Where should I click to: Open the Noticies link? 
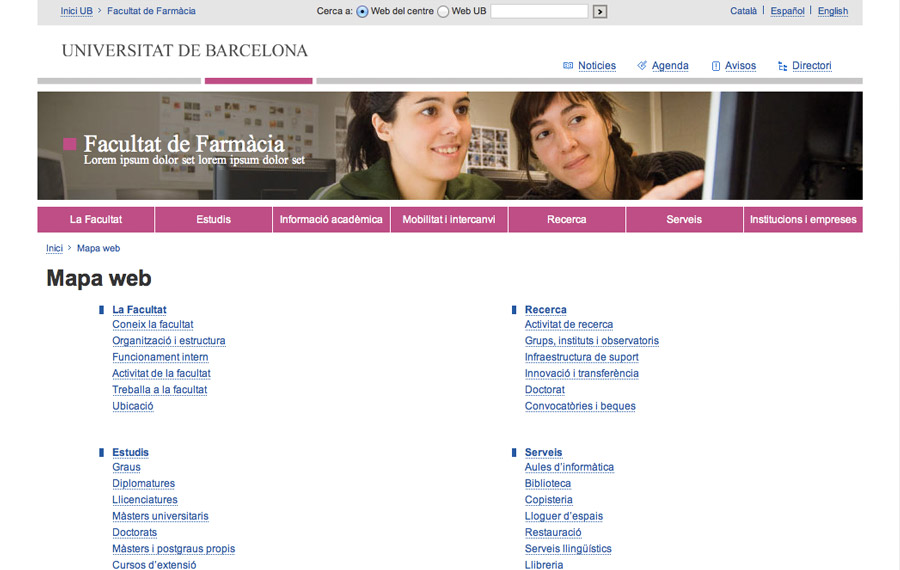coord(596,65)
